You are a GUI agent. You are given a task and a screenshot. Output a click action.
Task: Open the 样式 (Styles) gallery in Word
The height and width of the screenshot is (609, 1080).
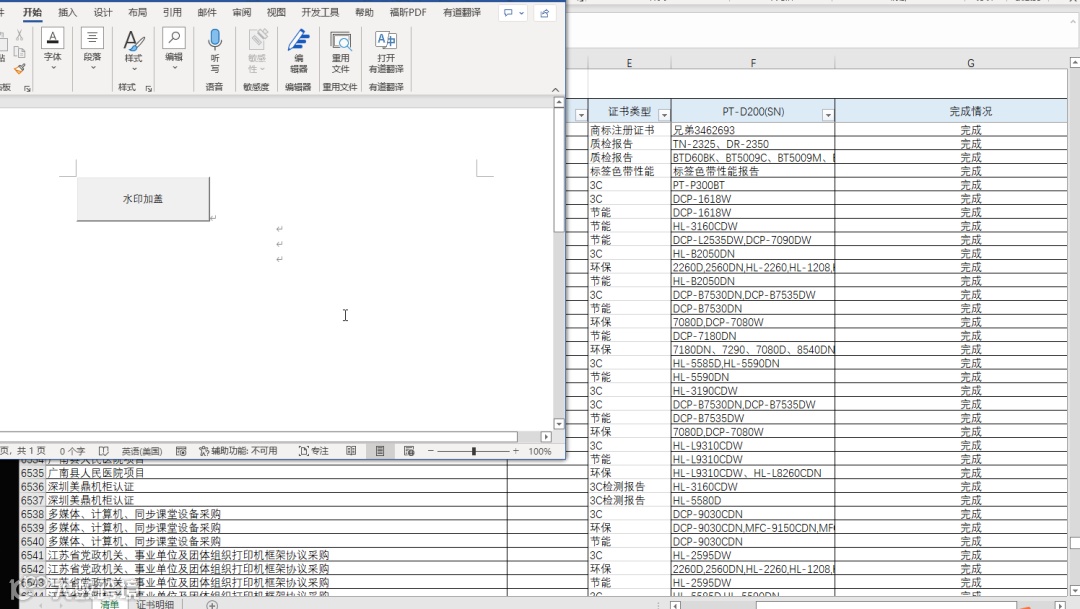[133, 50]
